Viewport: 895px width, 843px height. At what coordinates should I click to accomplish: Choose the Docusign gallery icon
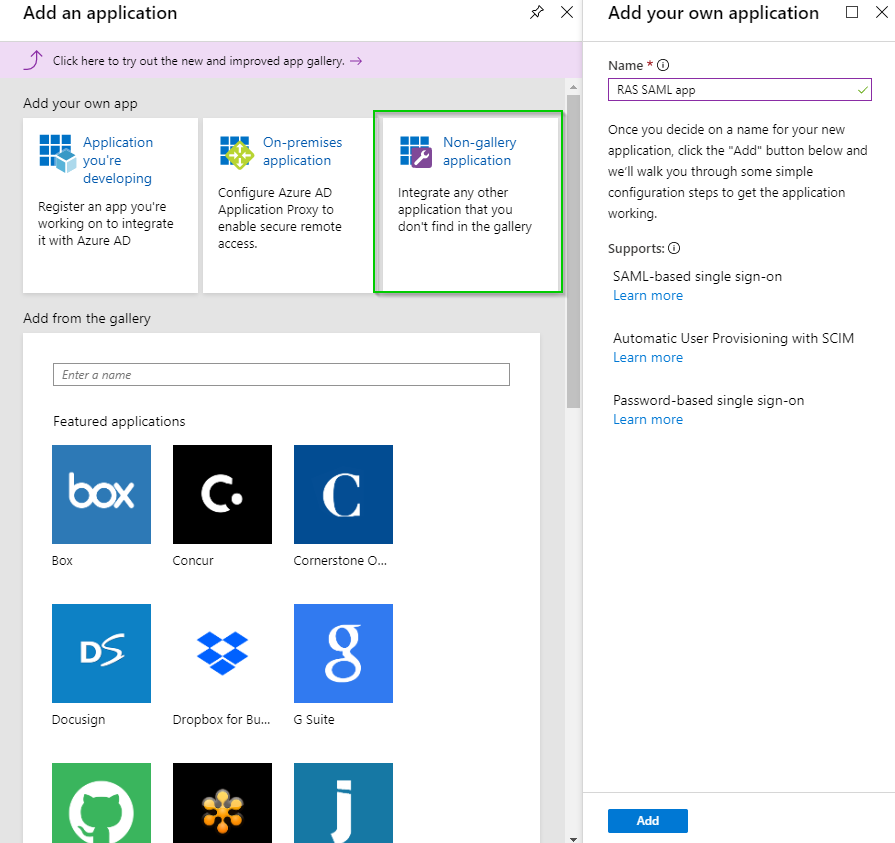click(101, 653)
